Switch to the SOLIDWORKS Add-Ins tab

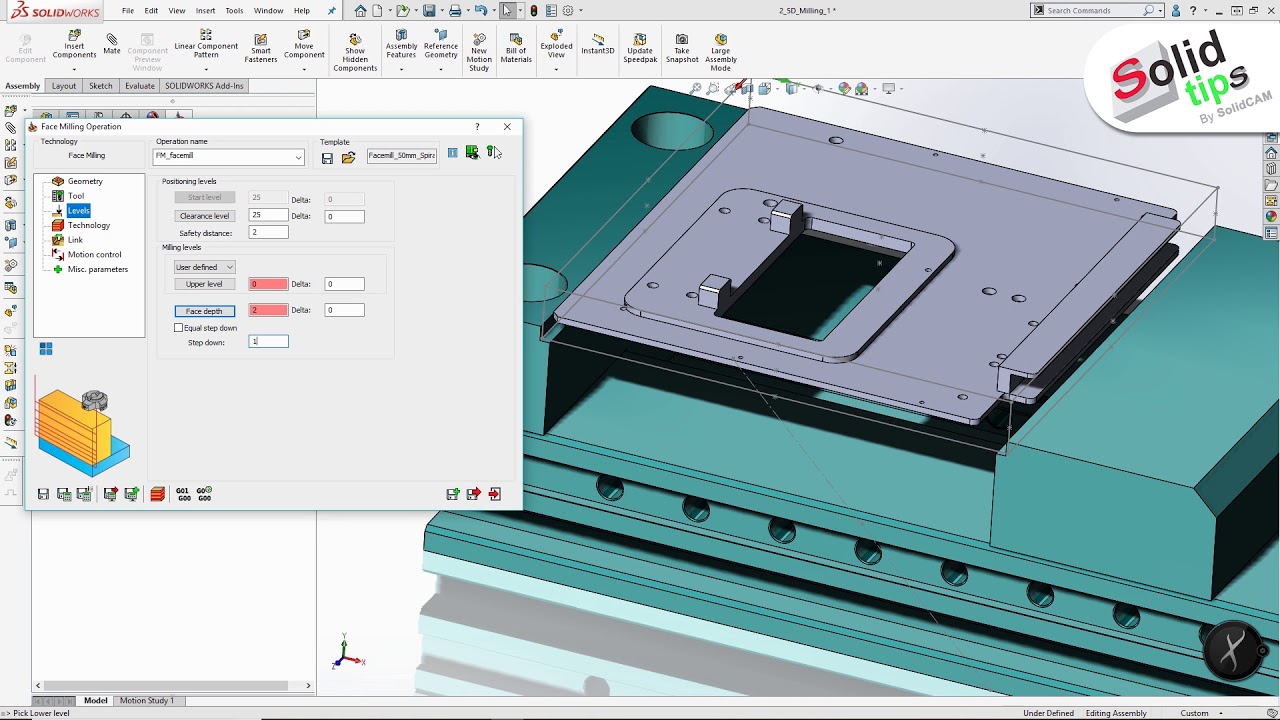pyautogui.click(x=204, y=86)
